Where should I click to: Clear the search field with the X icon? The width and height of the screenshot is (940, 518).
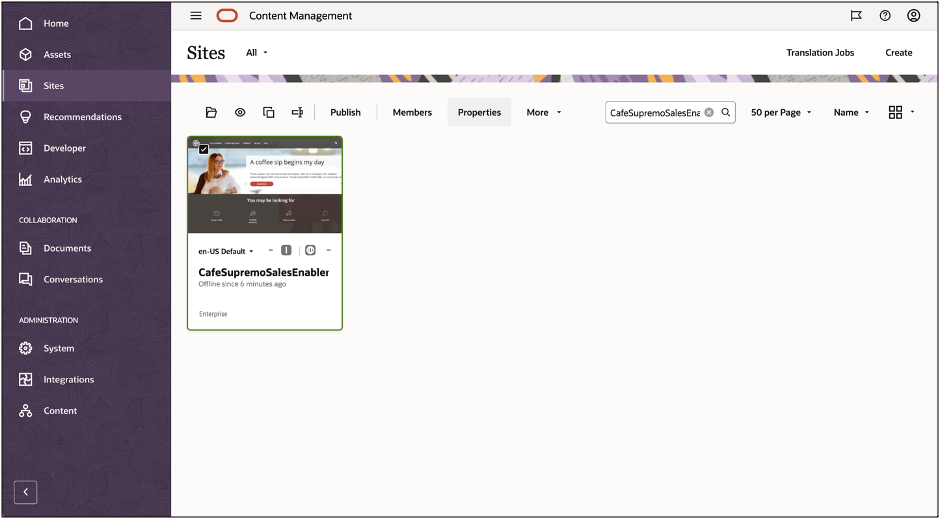tap(709, 112)
